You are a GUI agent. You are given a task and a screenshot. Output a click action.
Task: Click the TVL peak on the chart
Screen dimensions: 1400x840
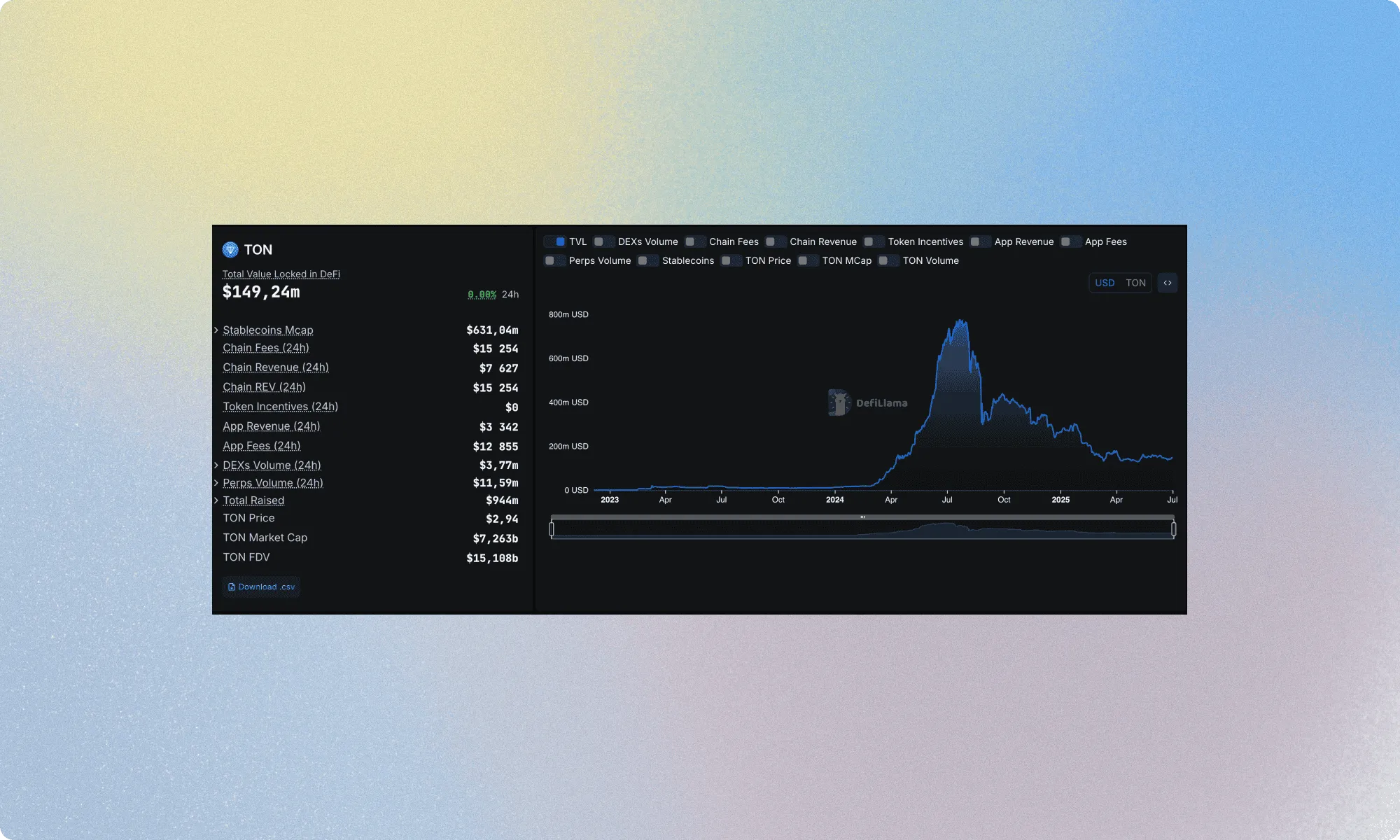coord(960,322)
